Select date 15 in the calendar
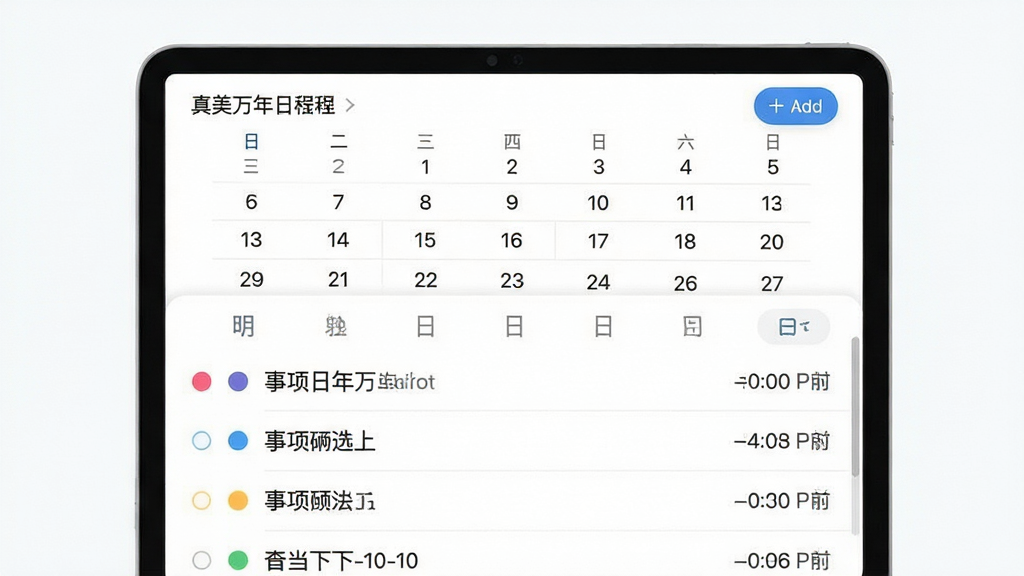The width and height of the screenshot is (1024, 576). pyautogui.click(x=425, y=240)
